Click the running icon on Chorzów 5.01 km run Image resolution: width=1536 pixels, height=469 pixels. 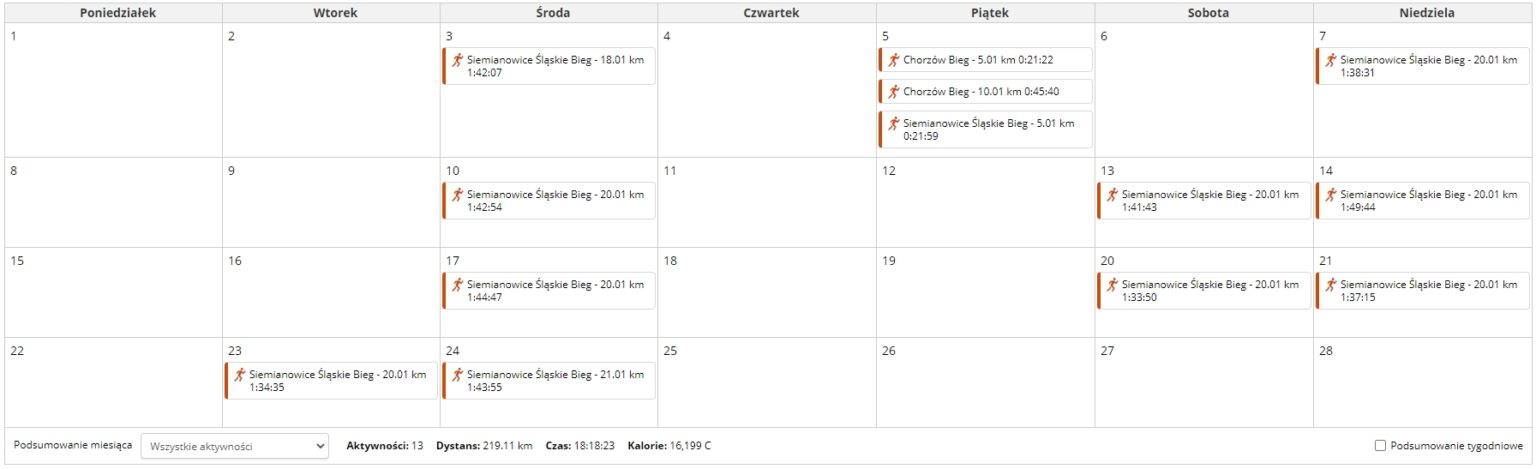(893, 60)
